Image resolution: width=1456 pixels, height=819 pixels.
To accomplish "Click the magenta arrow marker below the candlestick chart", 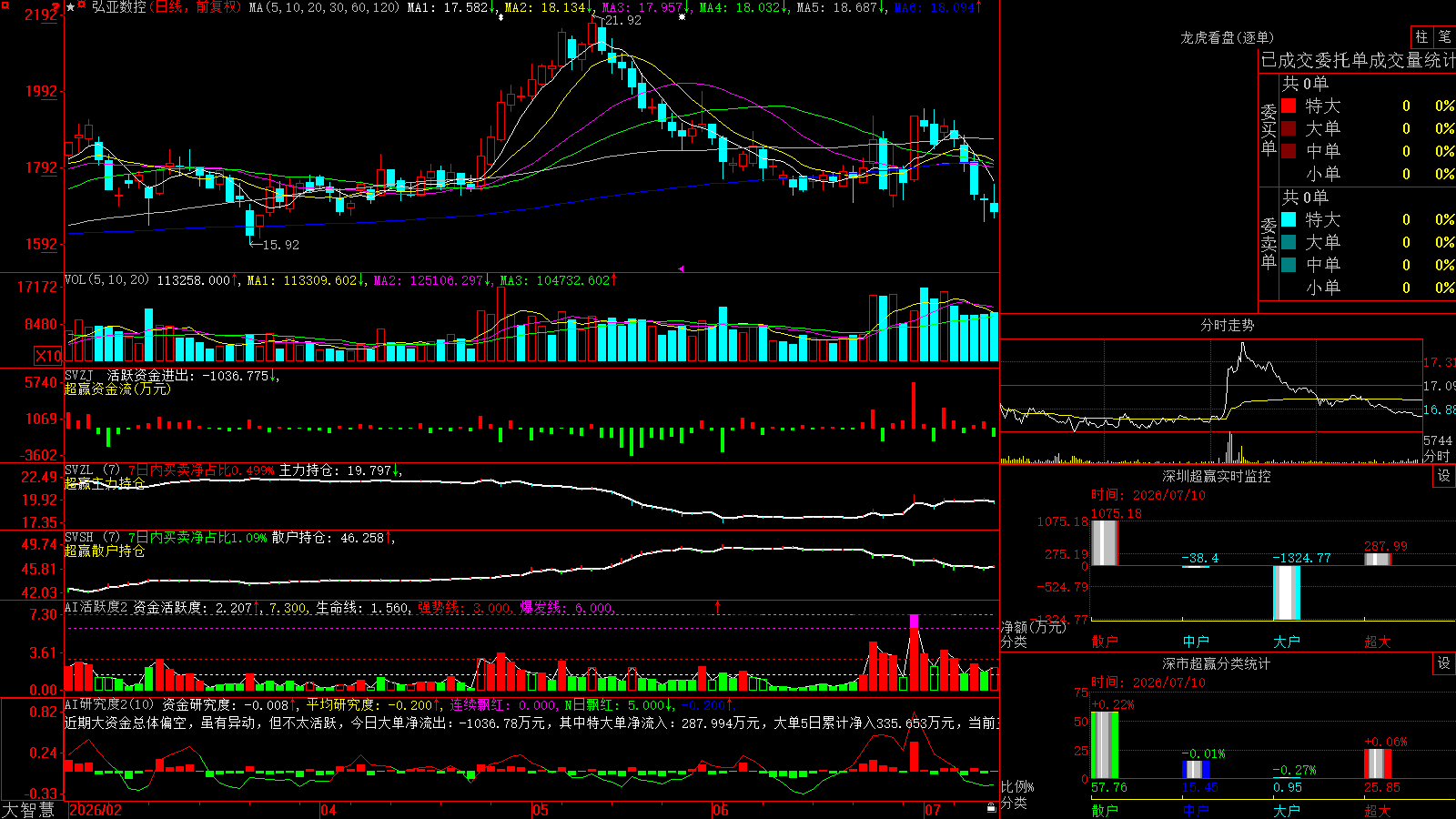I will (681, 268).
